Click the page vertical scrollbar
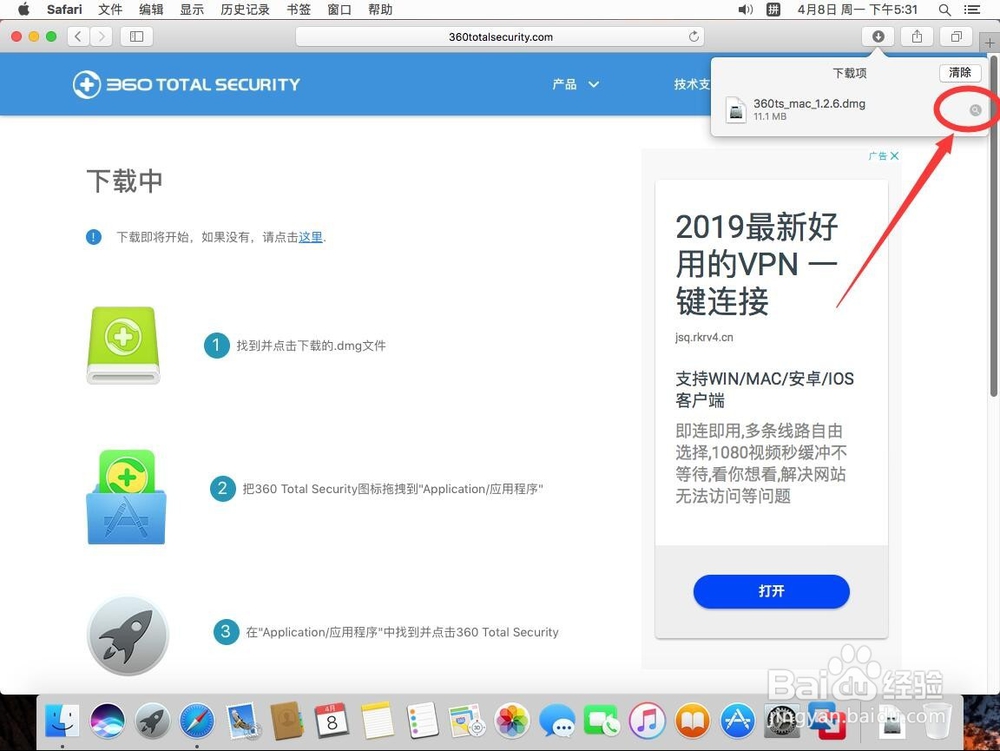 (994, 226)
